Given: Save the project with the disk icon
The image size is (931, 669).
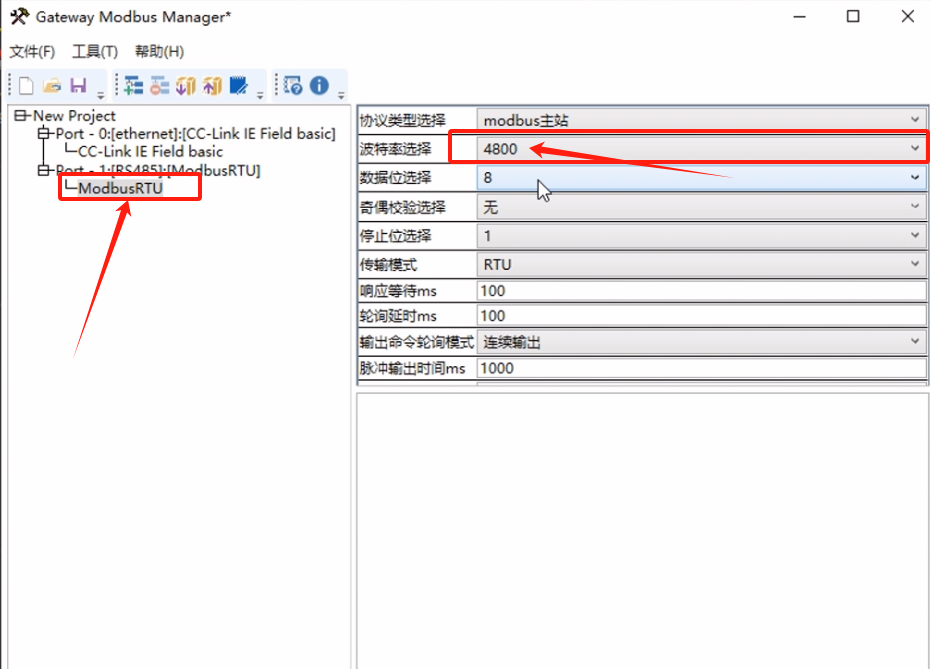Looking at the screenshot, I should point(79,85).
